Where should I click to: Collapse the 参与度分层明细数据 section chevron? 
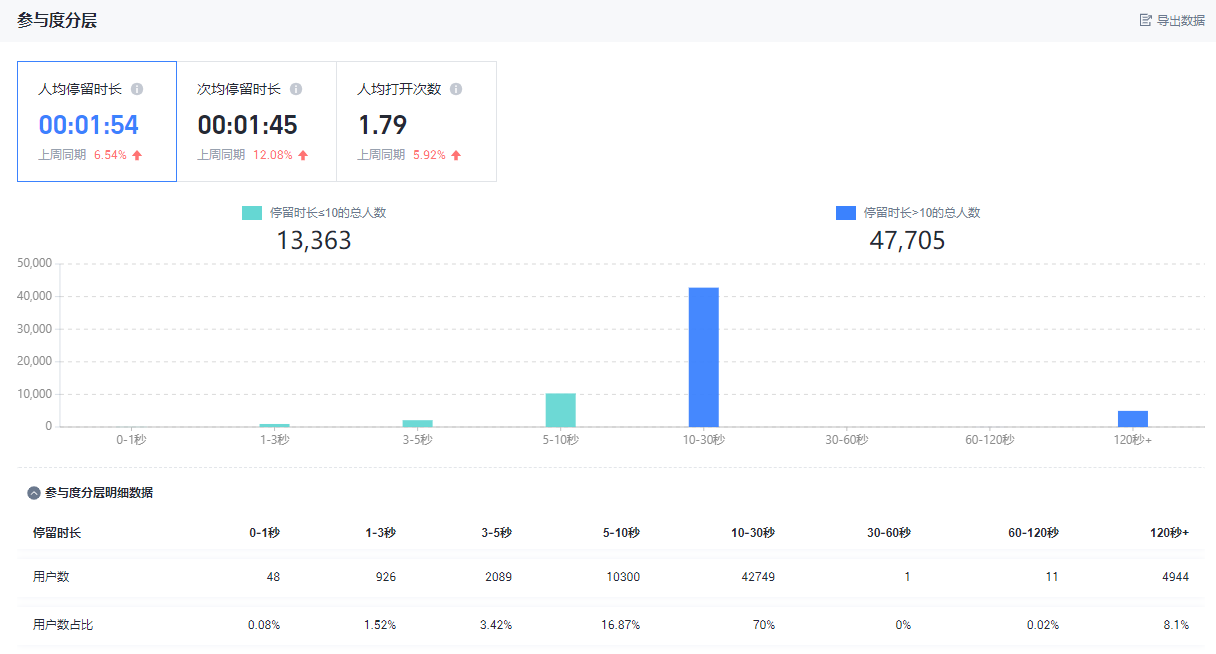[34, 493]
